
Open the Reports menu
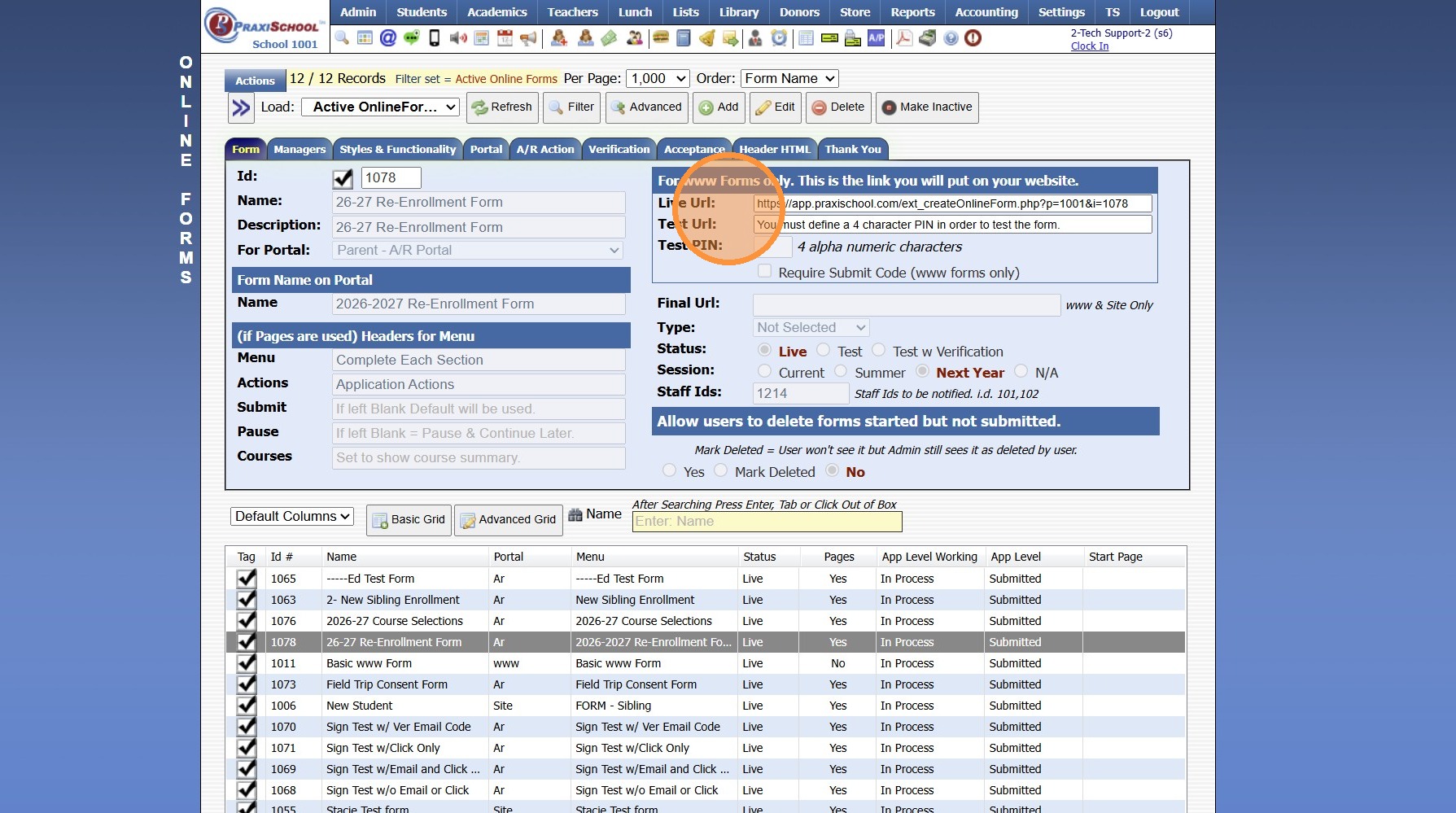912,12
